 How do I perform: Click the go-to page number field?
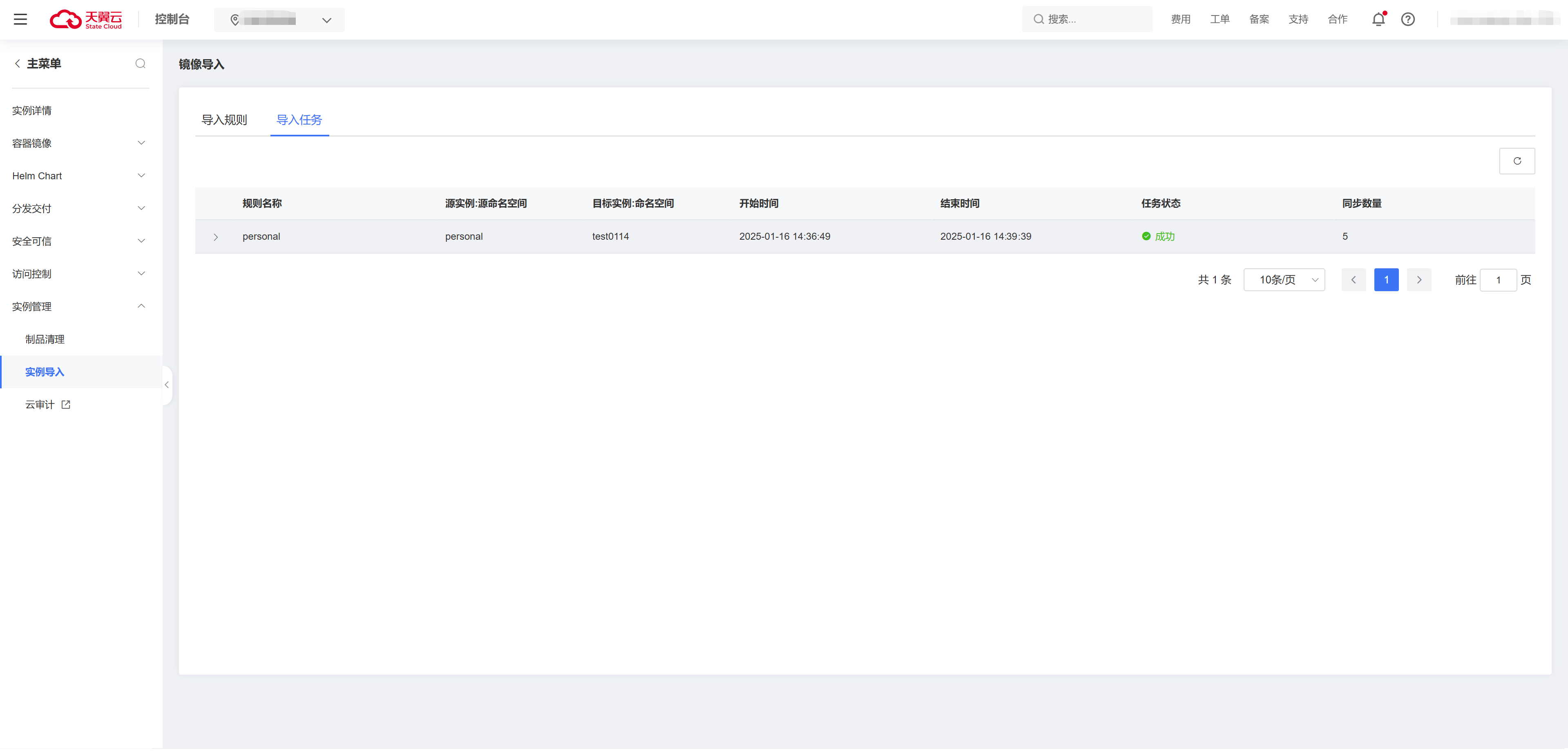(x=1497, y=280)
